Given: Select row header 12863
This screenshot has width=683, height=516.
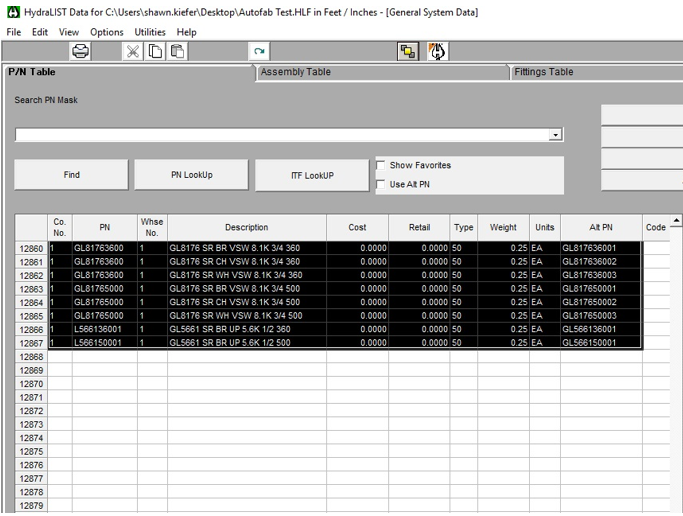Looking at the screenshot, I should click(31, 289).
